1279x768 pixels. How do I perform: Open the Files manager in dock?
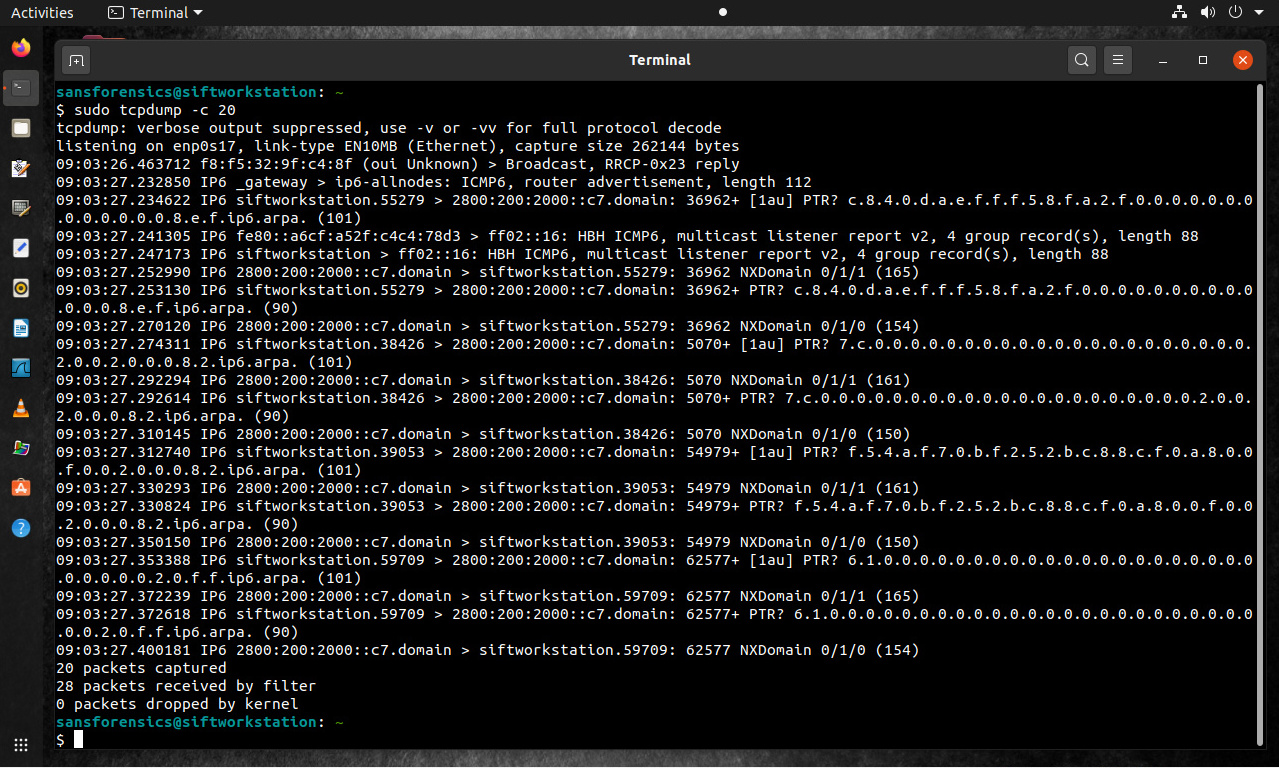pyautogui.click(x=21, y=128)
